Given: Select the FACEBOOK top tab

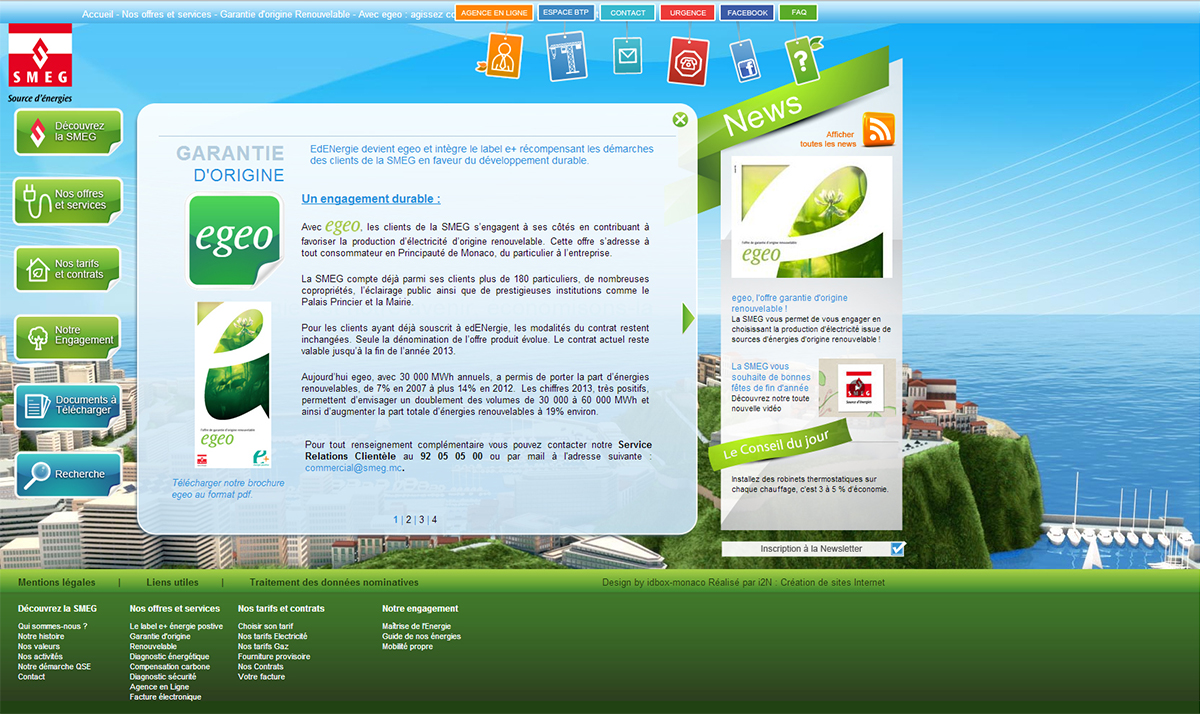Looking at the screenshot, I should click(x=747, y=13).
